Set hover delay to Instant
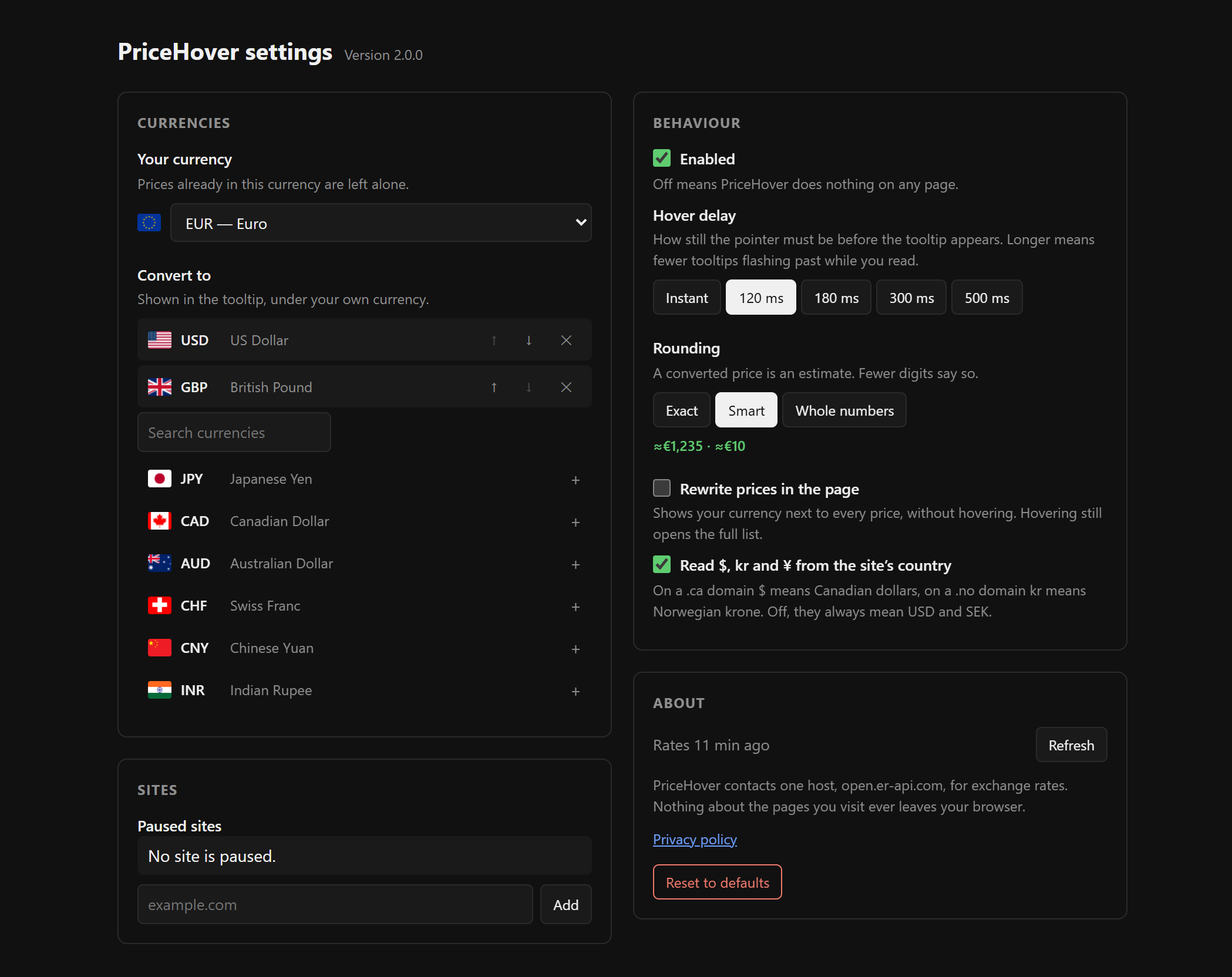1232x977 pixels. [686, 298]
